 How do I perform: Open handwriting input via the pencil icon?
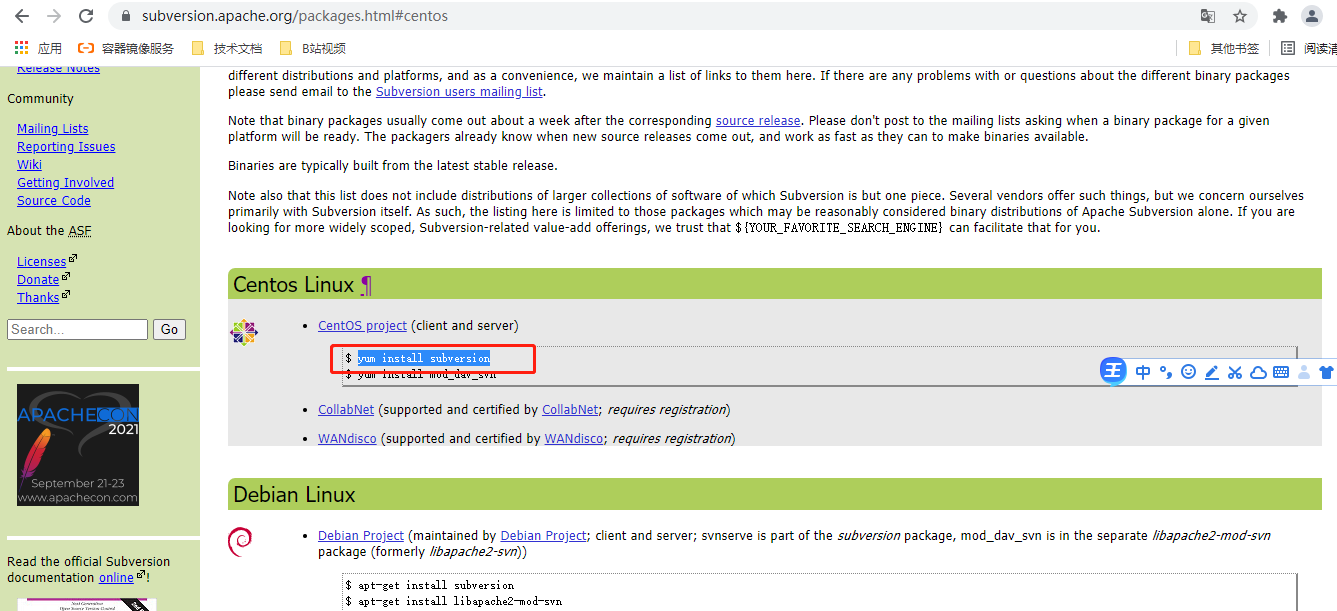tap(1212, 371)
